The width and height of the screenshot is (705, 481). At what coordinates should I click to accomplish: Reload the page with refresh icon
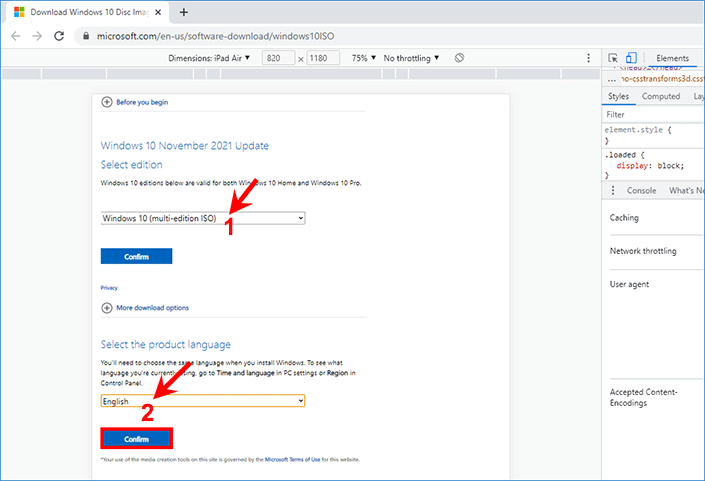click(59, 36)
